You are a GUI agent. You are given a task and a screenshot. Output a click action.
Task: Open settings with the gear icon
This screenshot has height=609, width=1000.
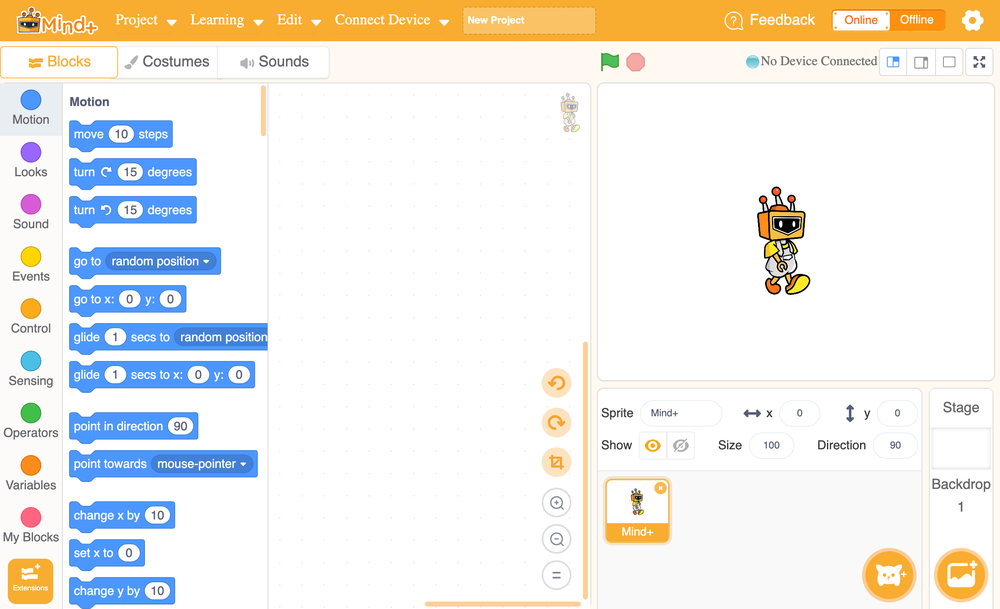coord(972,20)
